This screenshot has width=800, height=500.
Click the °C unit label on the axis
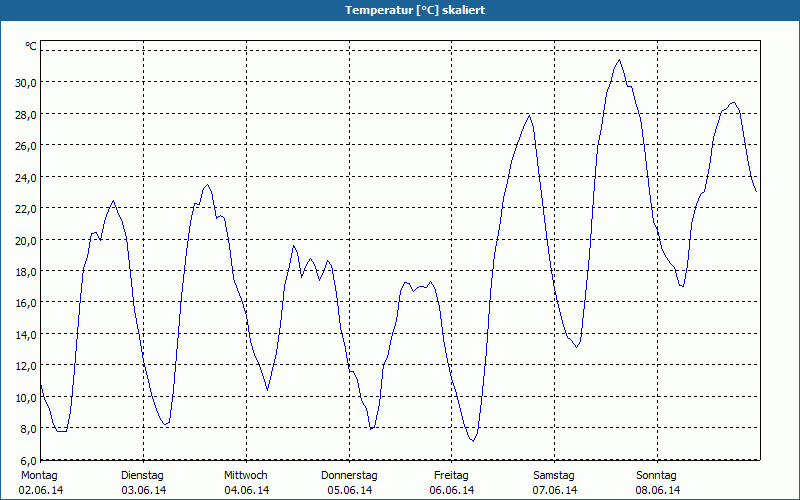click(x=31, y=46)
